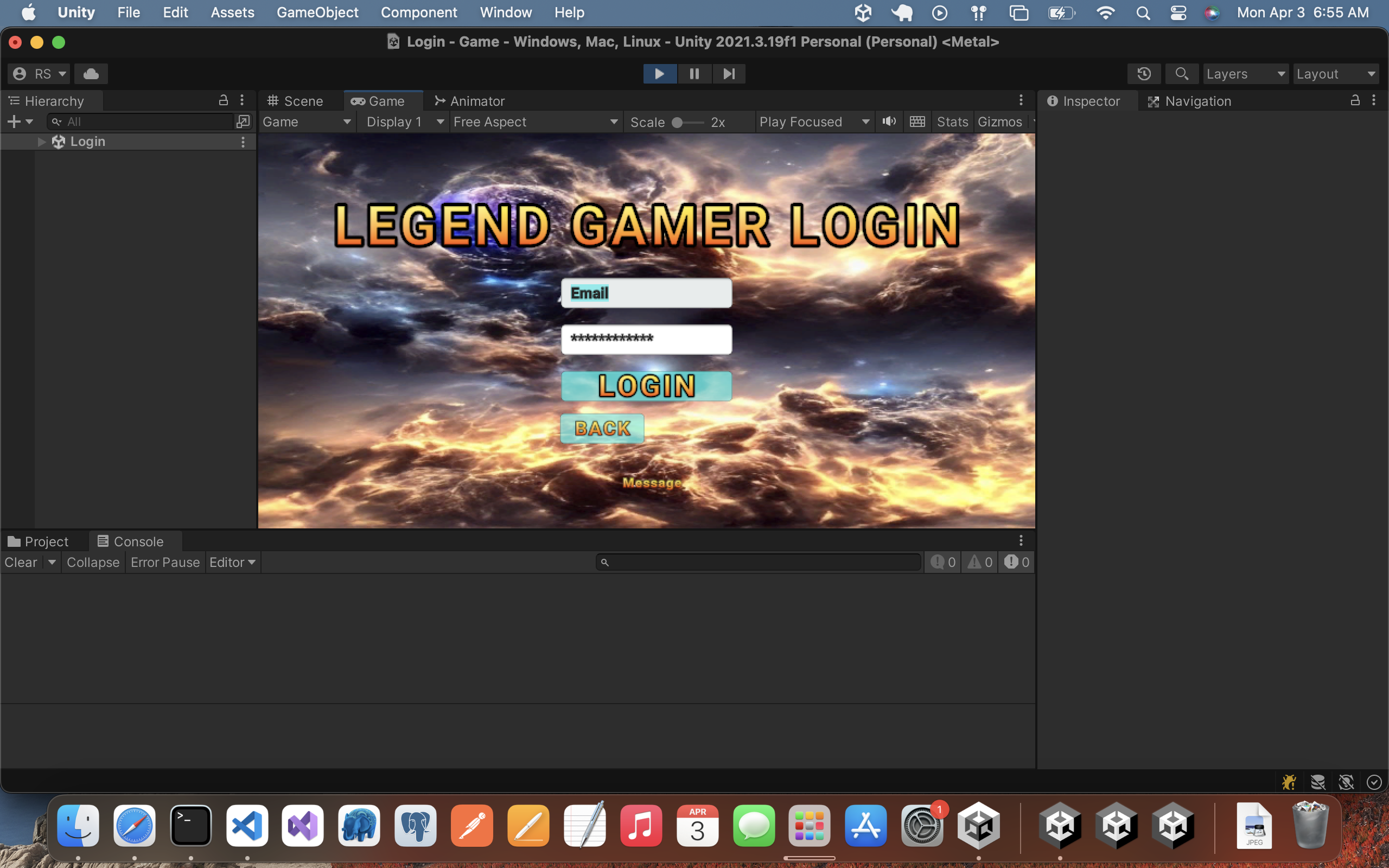Viewport: 1389px width, 868px height.
Task: Open the Display 1 dropdown
Action: (x=404, y=122)
